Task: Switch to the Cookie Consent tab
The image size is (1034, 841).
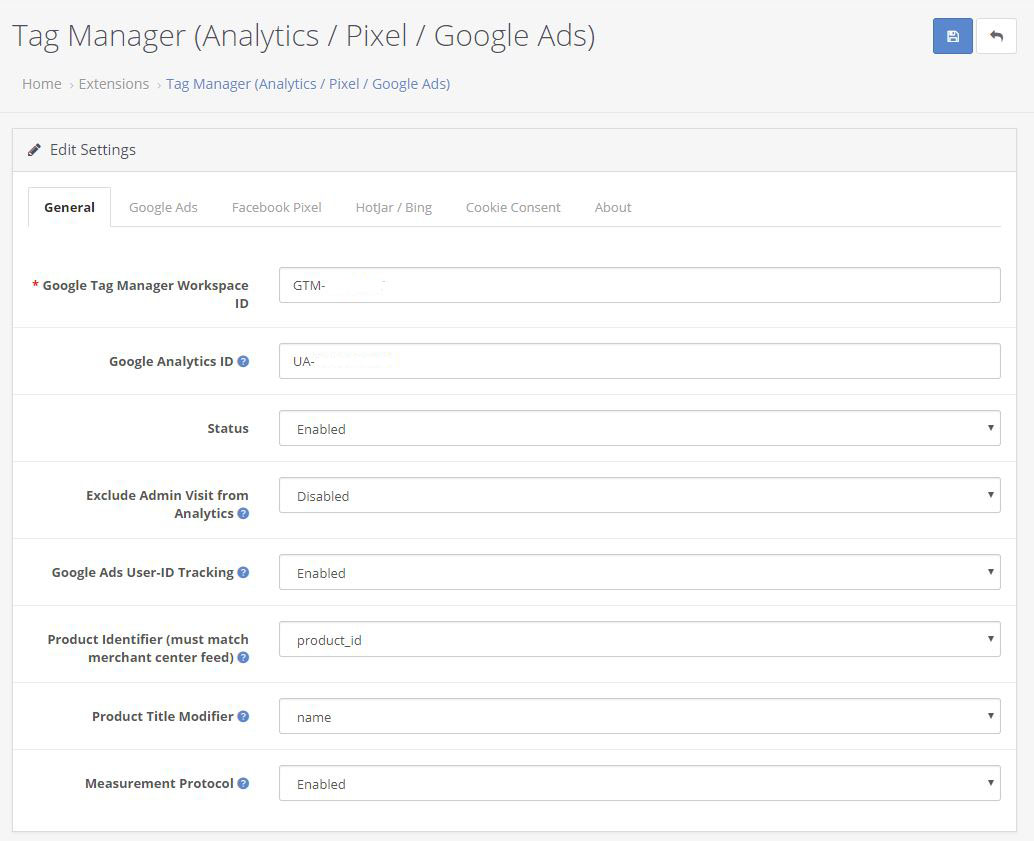Action: pos(513,207)
